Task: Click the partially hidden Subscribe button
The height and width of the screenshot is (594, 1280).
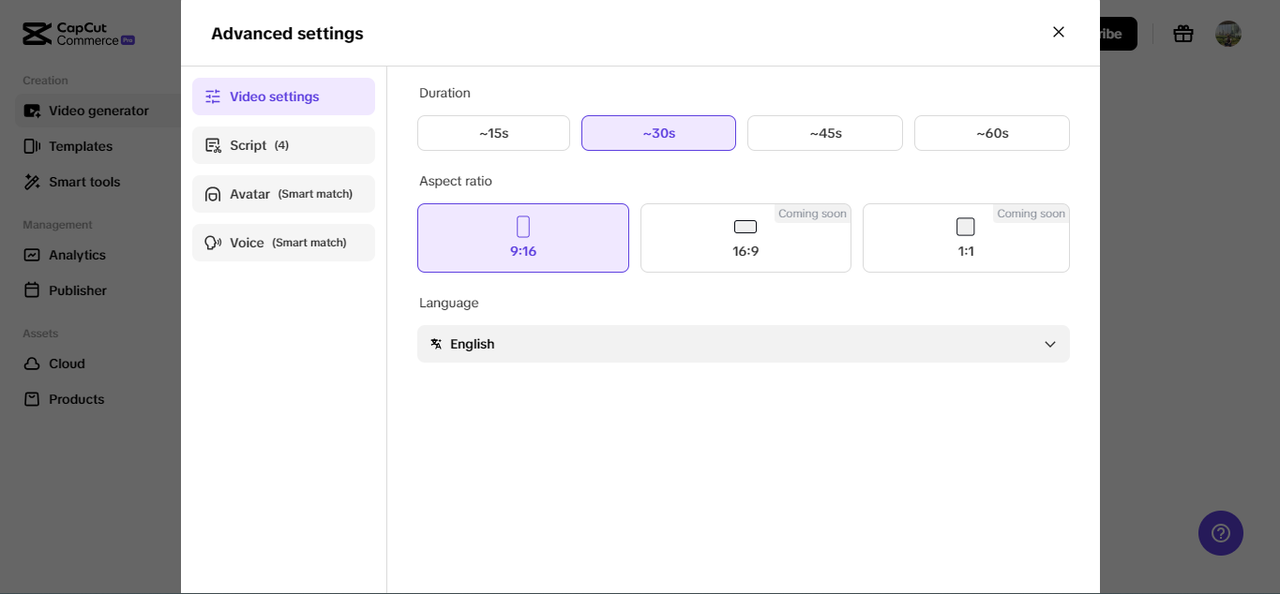Action: (1118, 34)
